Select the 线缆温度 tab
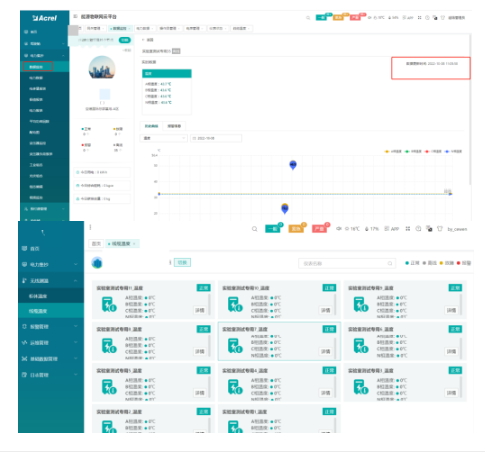485x459 pixels. (x=122, y=244)
